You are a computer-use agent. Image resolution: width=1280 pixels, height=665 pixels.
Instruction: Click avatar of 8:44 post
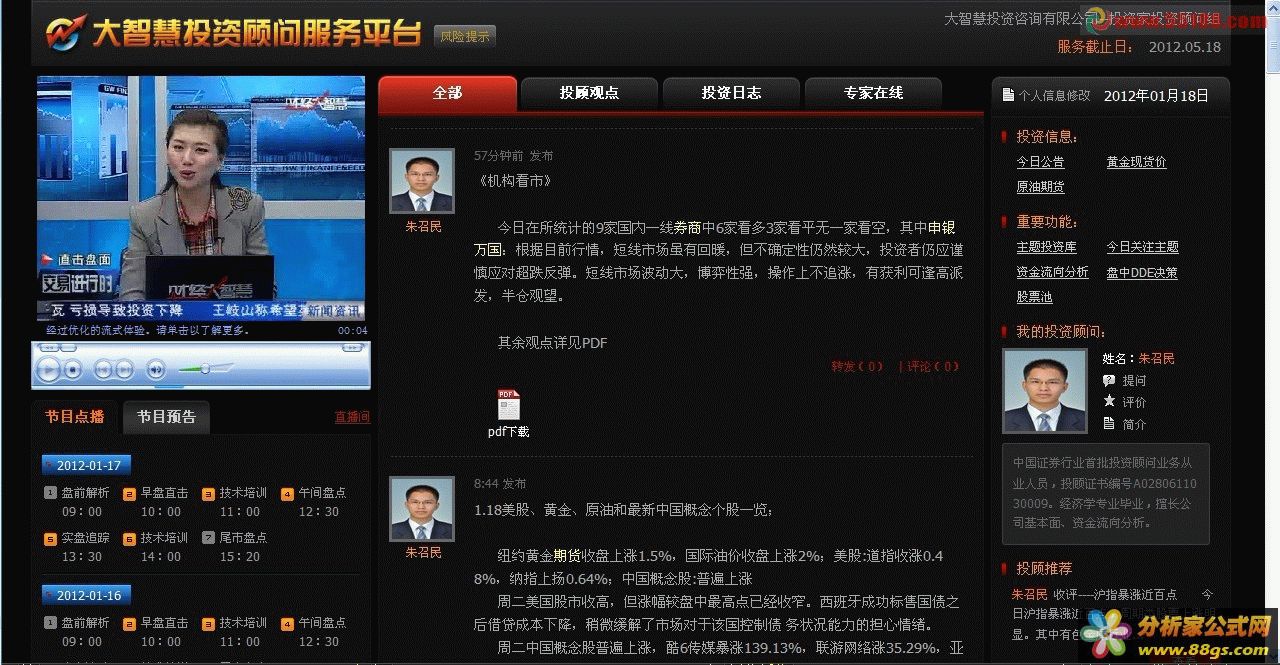click(422, 509)
